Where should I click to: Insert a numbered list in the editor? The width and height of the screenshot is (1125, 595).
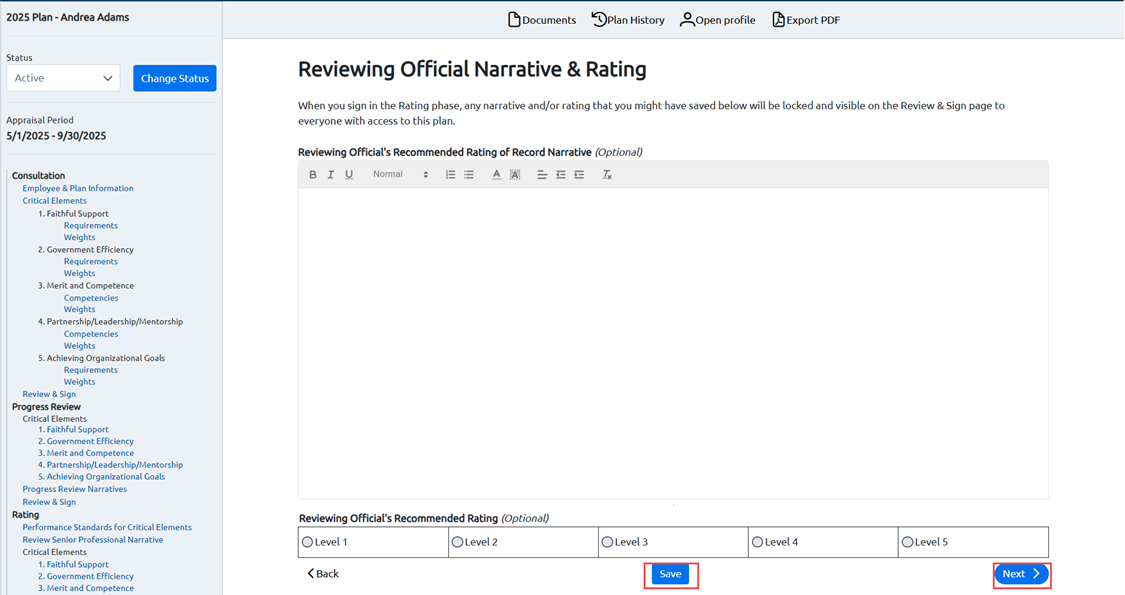[x=451, y=174]
